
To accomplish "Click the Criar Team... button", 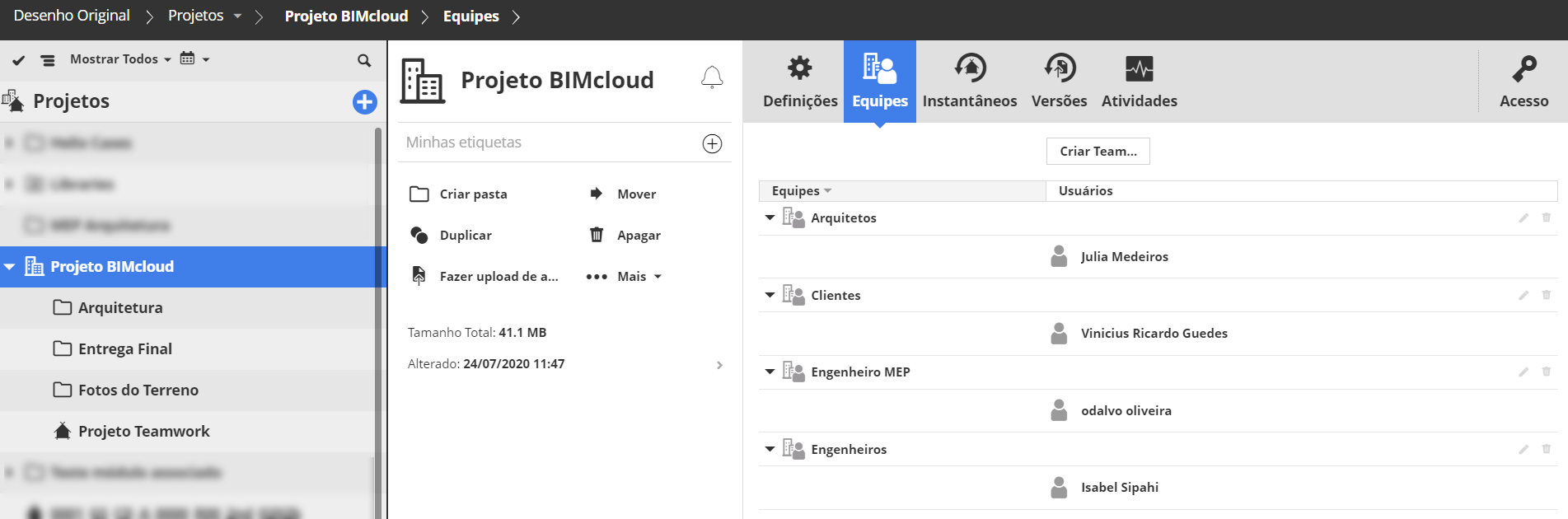I will click(x=1098, y=152).
